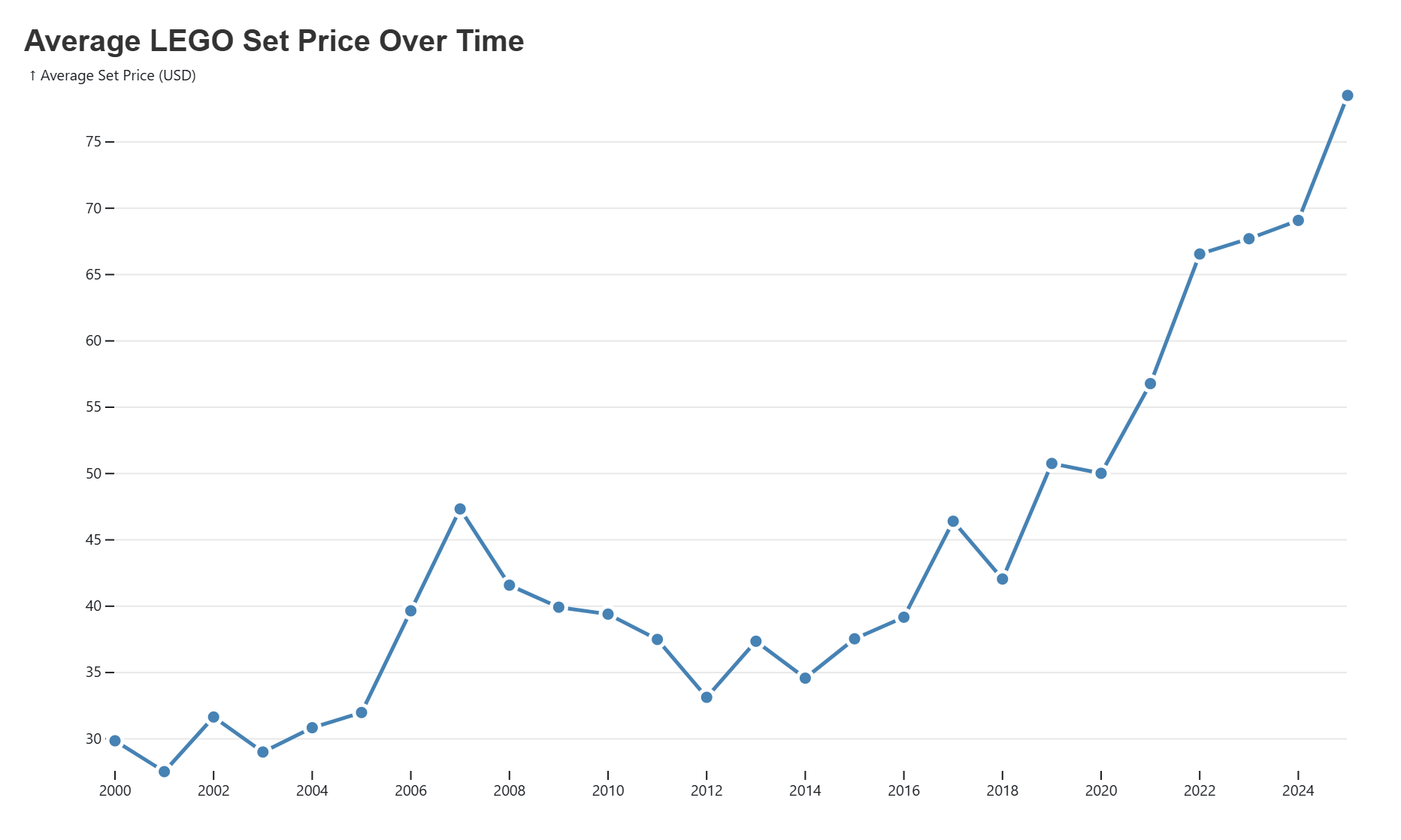This screenshot has width=1401, height=840.
Task: Select the 2002 x-axis tick label
Action: point(213,790)
